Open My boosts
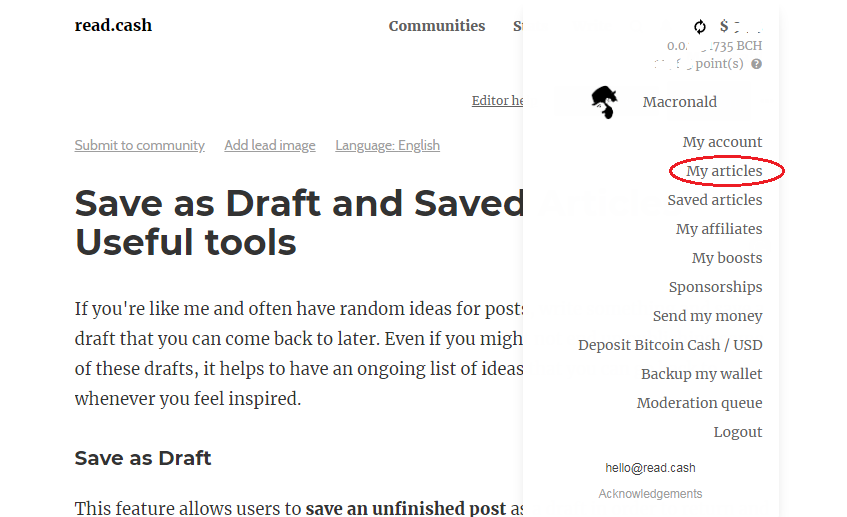 click(727, 258)
